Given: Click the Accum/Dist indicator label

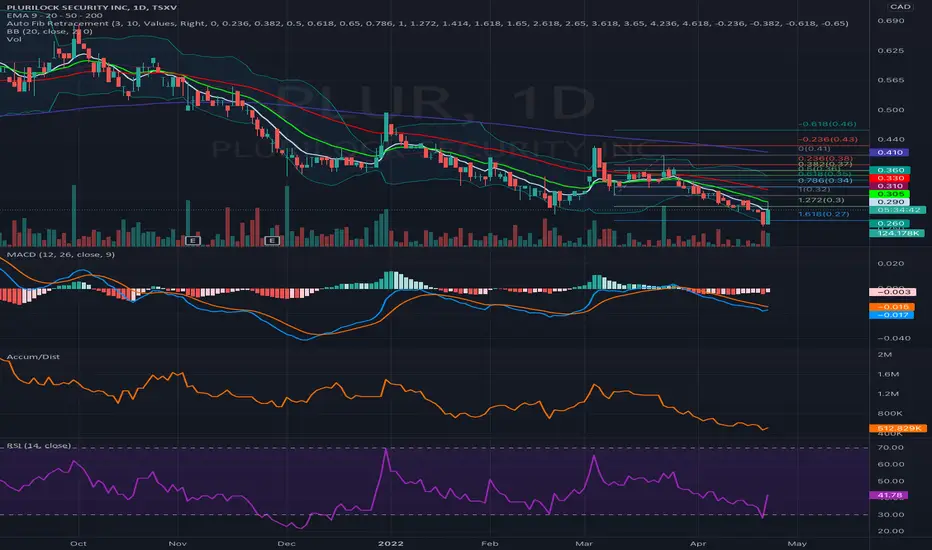Looking at the screenshot, I should [x=33, y=357].
